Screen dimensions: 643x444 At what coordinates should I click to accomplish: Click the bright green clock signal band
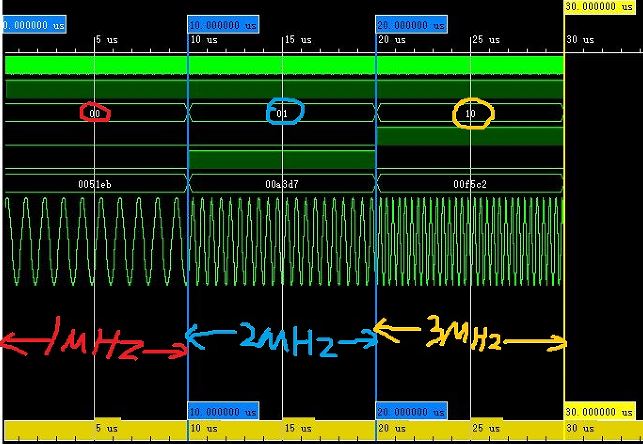(285, 65)
